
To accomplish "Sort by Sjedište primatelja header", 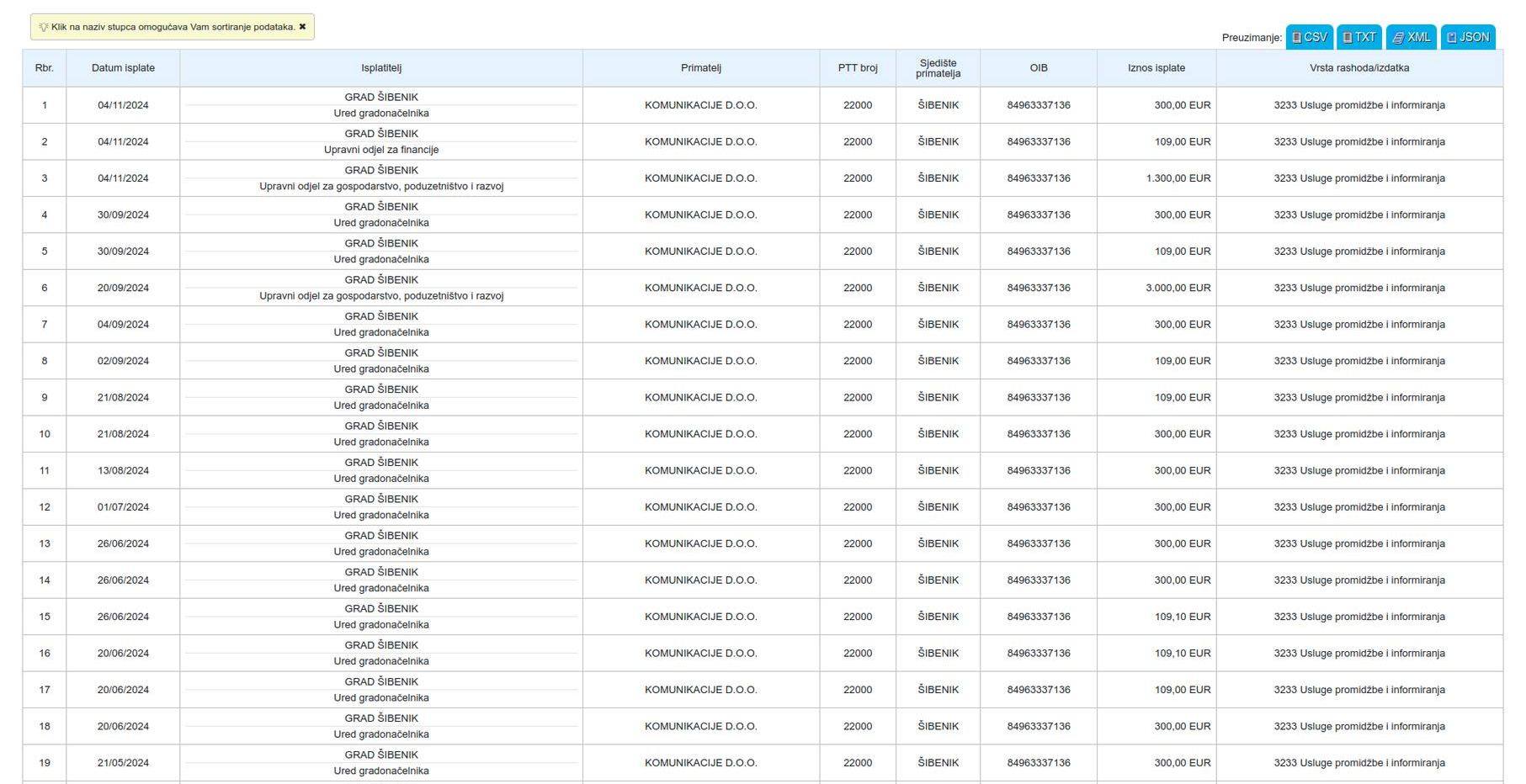I will point(938,68).
